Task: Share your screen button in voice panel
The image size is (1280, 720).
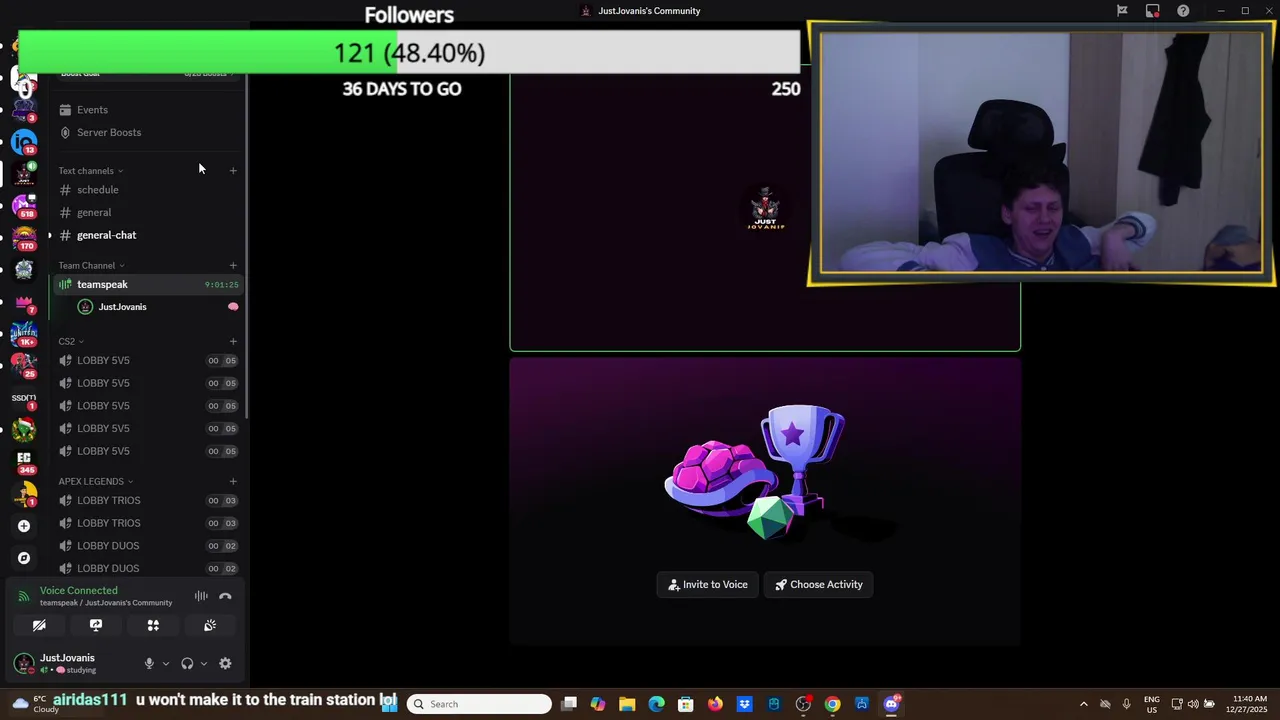Action: [96, 625]
